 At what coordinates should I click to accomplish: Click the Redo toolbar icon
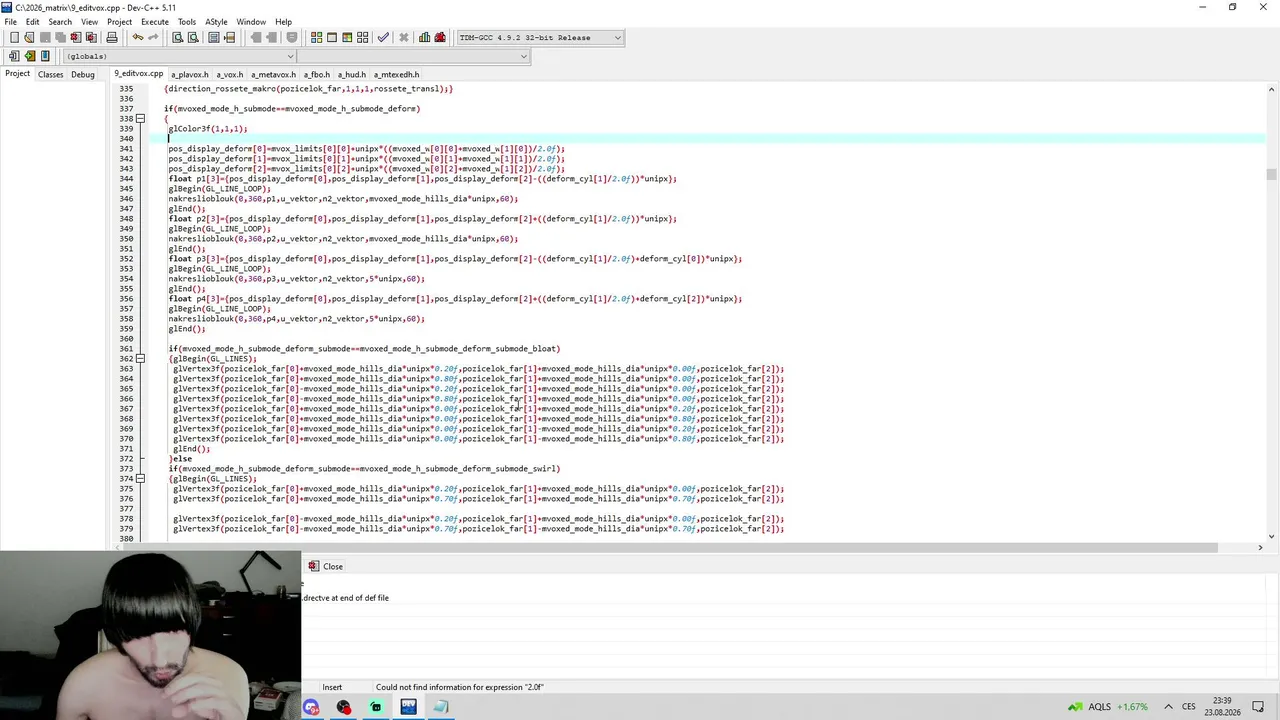point(153,38)
